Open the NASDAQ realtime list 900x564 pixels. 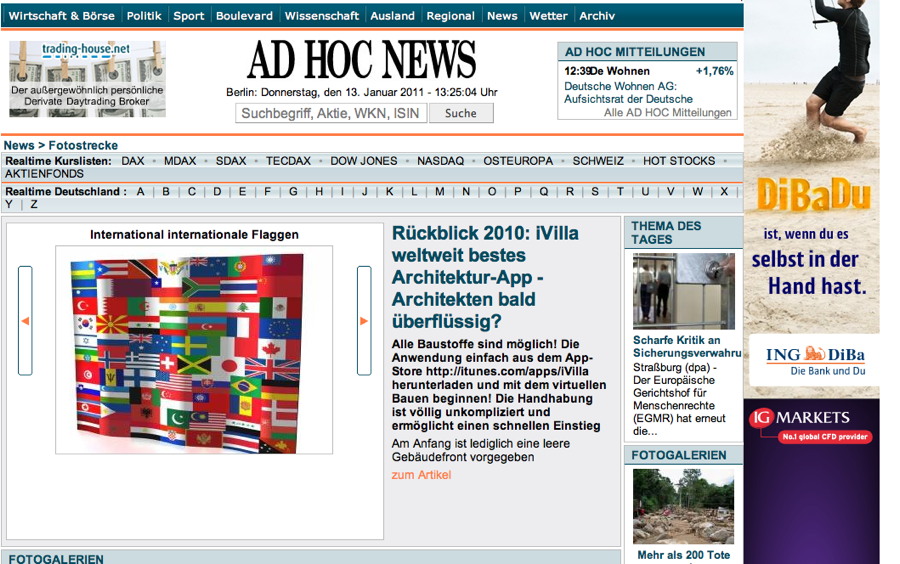pos(440,161)
